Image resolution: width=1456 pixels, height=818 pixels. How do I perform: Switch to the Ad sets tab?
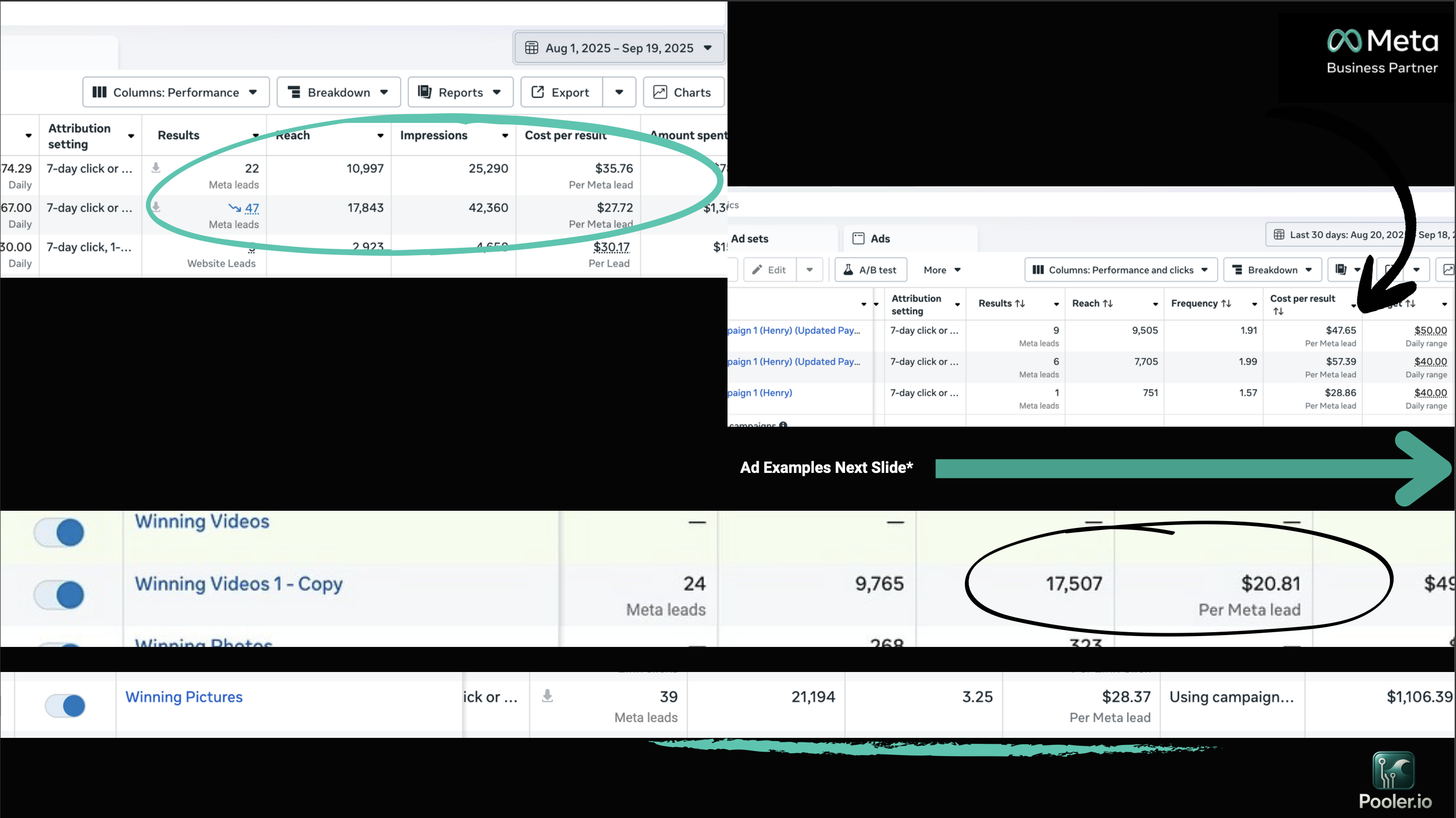pyautogui.click(x=750, y=238)
